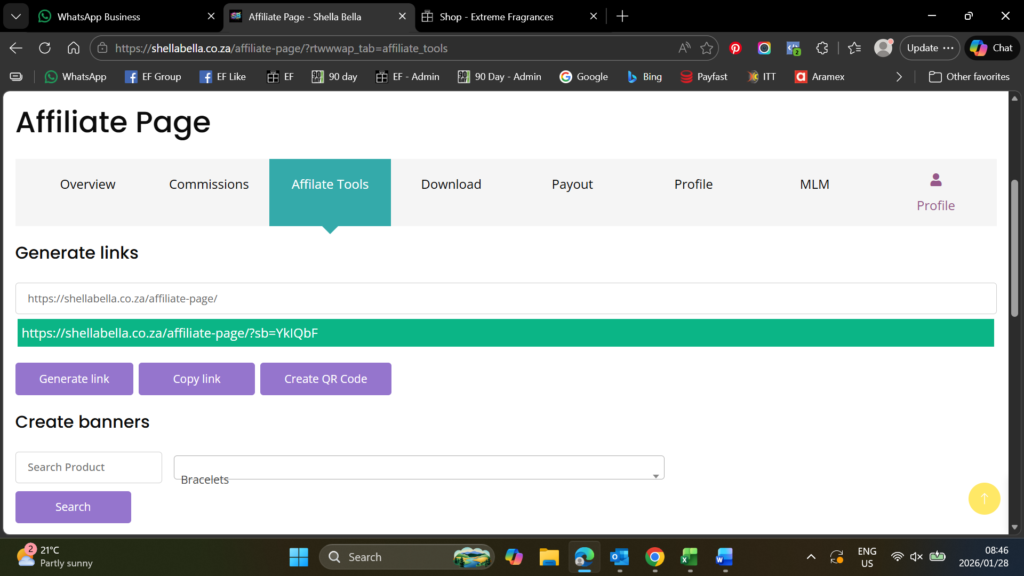Open the Payout tab
This screenshot has height=576, width=1024.
572,184
